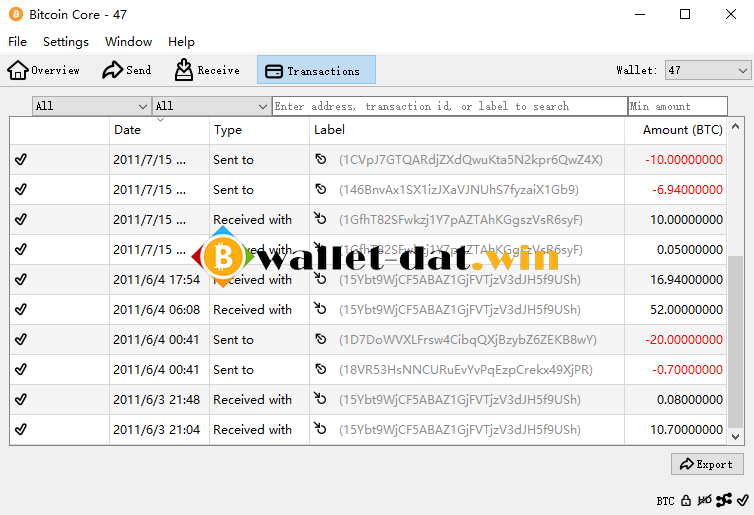This screenshot has width=754, height=515.
Task: Open the Window menu
Action: pyautogui.click(x=128, y=42)
